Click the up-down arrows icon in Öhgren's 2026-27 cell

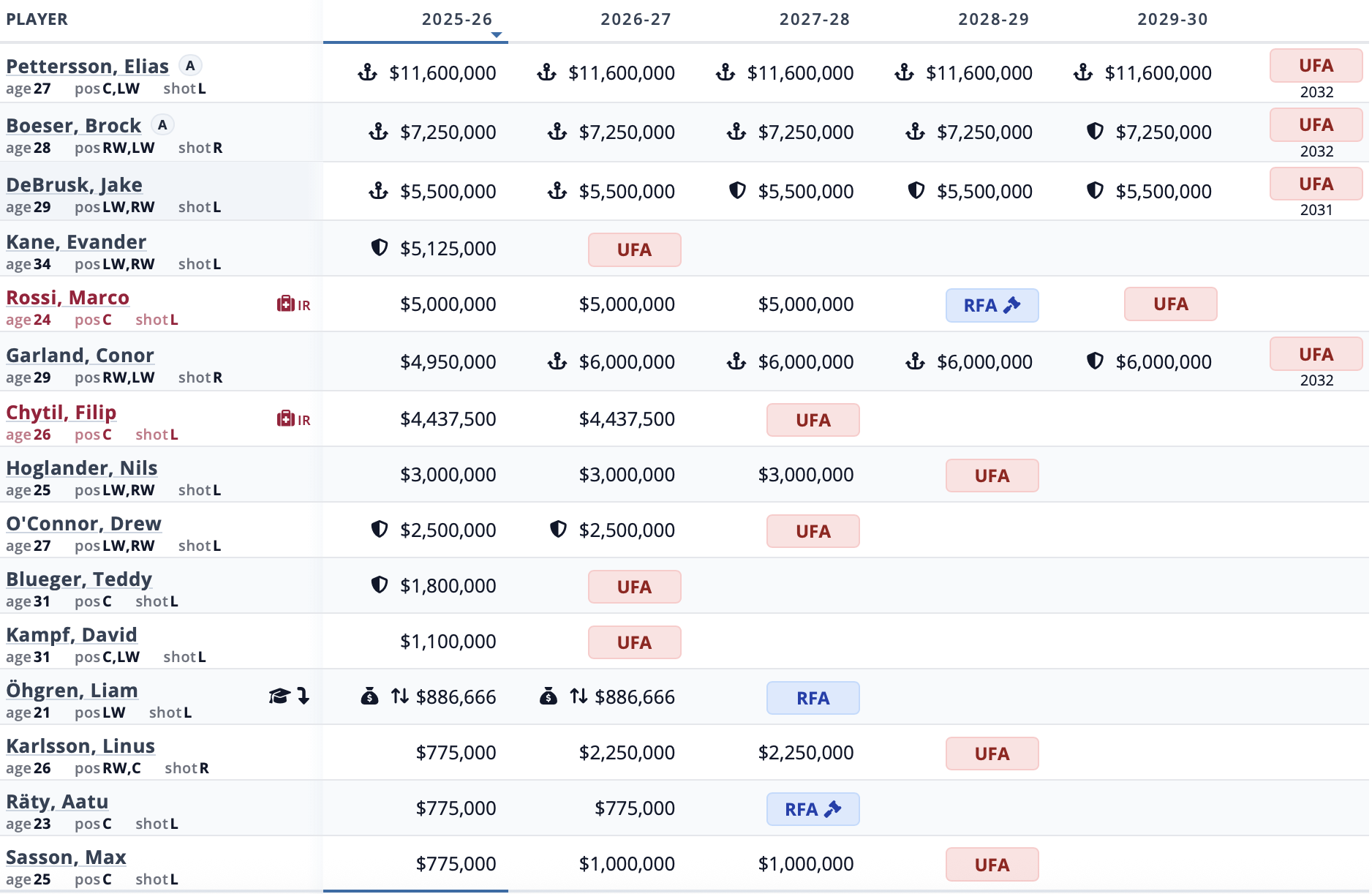point(578,696)
